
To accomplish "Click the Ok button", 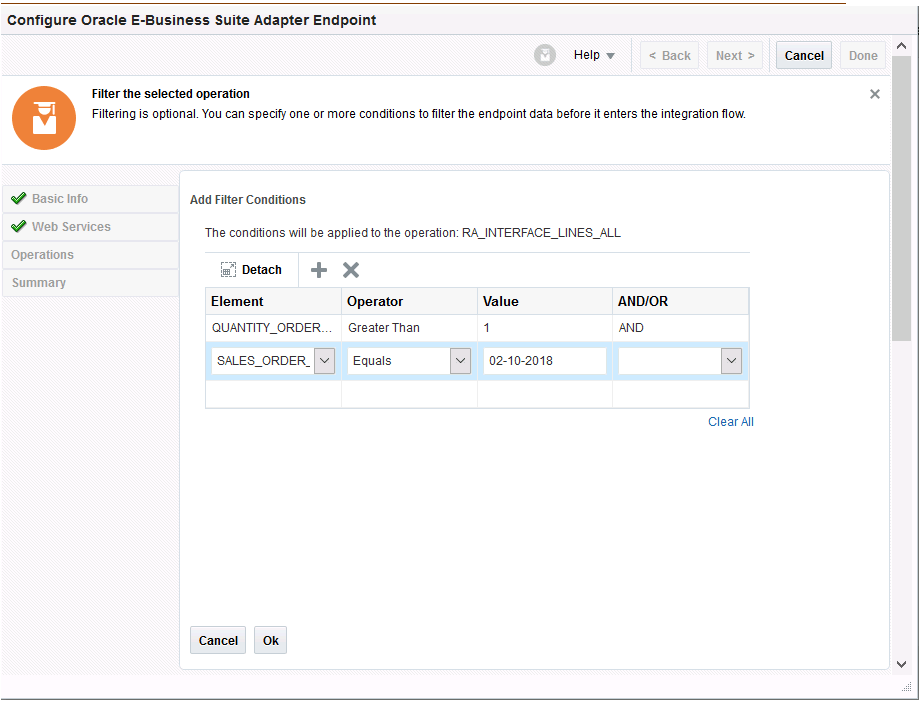I will click(x=270, y=640).
